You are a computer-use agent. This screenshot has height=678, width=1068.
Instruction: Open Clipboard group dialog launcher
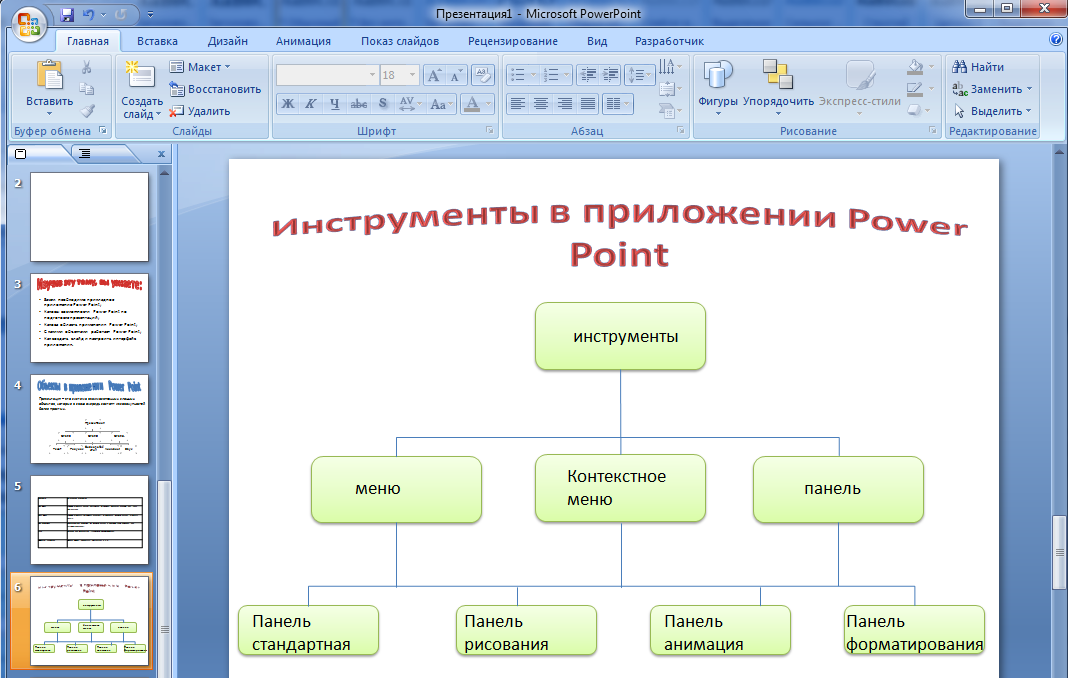(x=103, y=130)
